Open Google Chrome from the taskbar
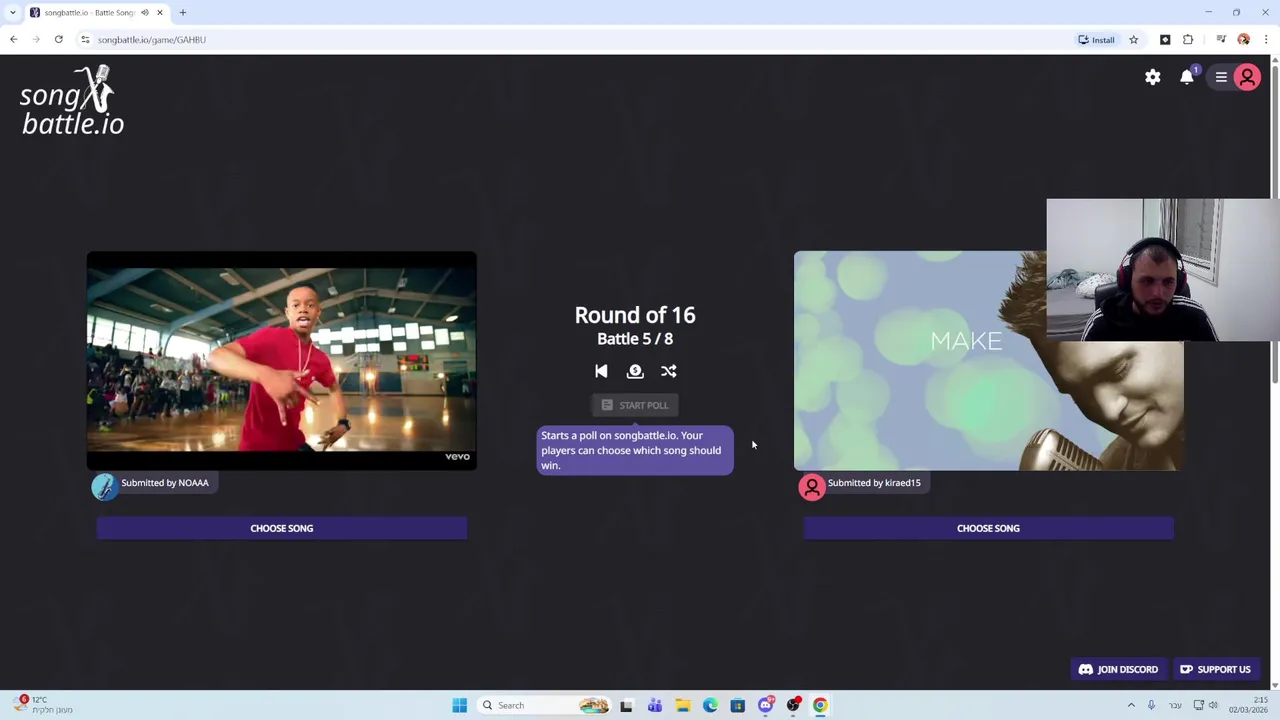The height and width of the screenshot is (720, 1280). (820, 705)
